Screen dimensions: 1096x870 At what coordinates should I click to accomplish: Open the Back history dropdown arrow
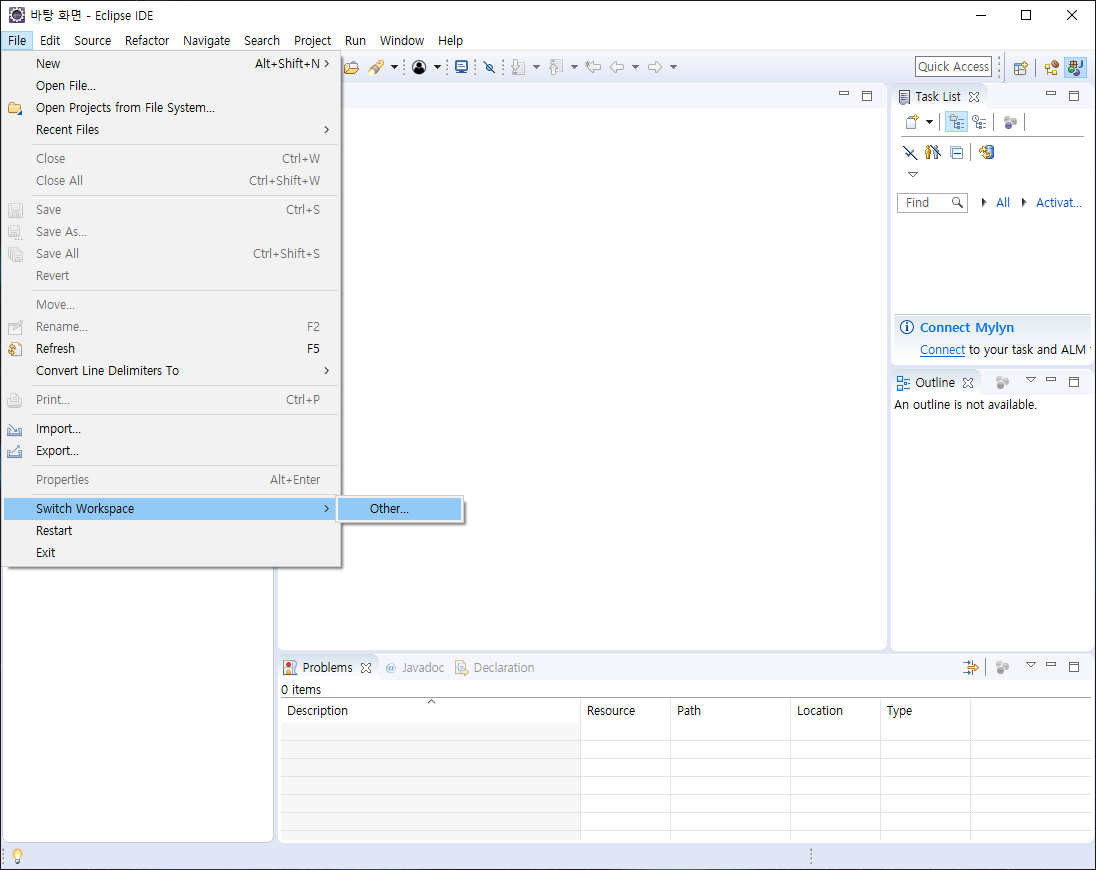635,67
